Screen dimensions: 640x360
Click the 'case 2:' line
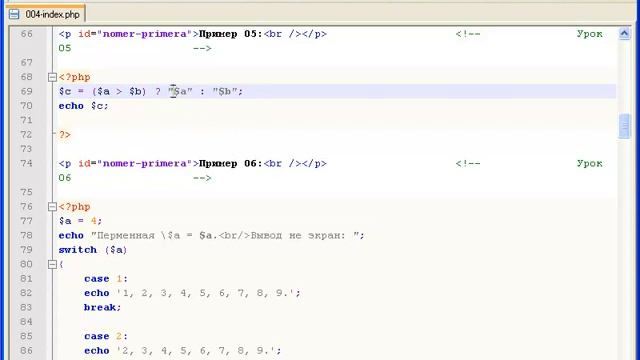(106, 336)
